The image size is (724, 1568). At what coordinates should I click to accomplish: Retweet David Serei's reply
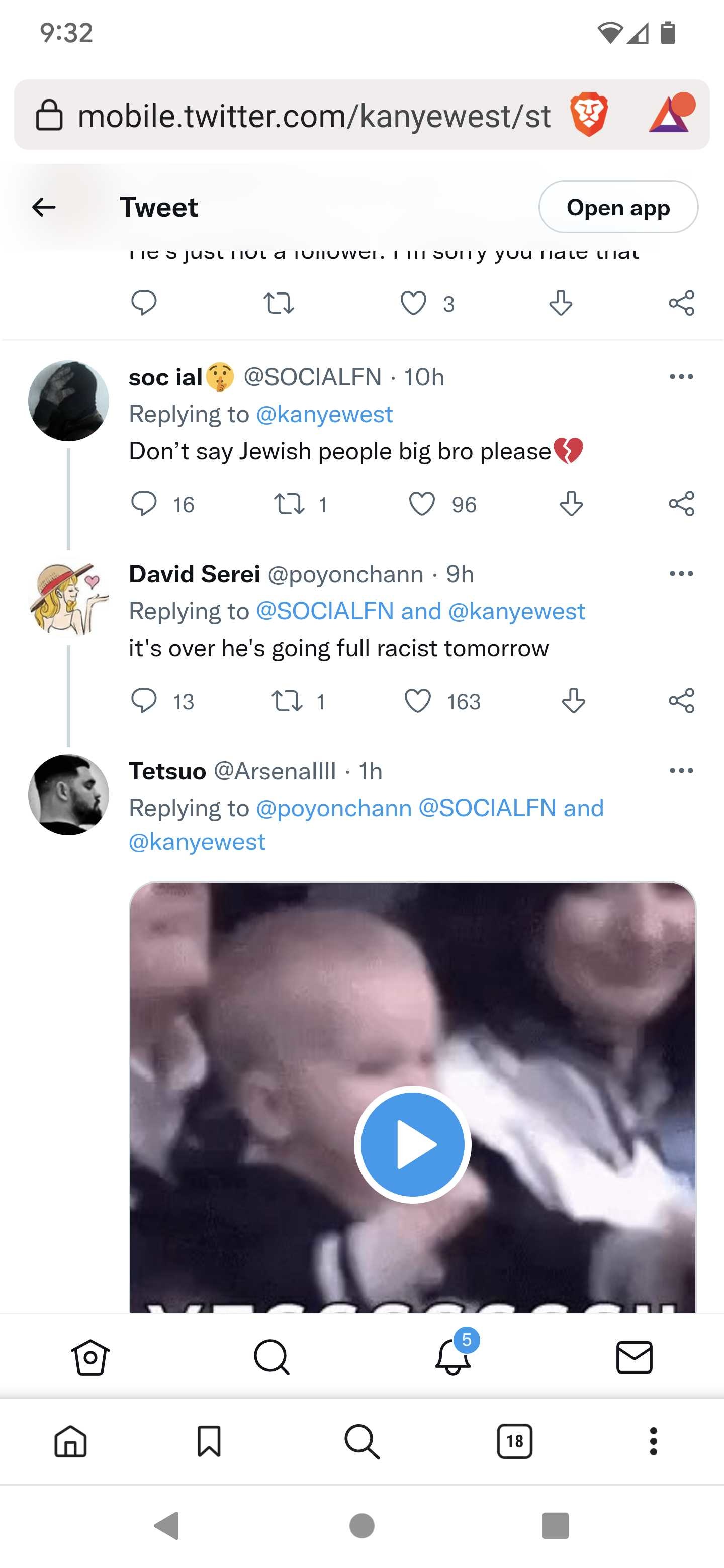[x=287, y=701]
